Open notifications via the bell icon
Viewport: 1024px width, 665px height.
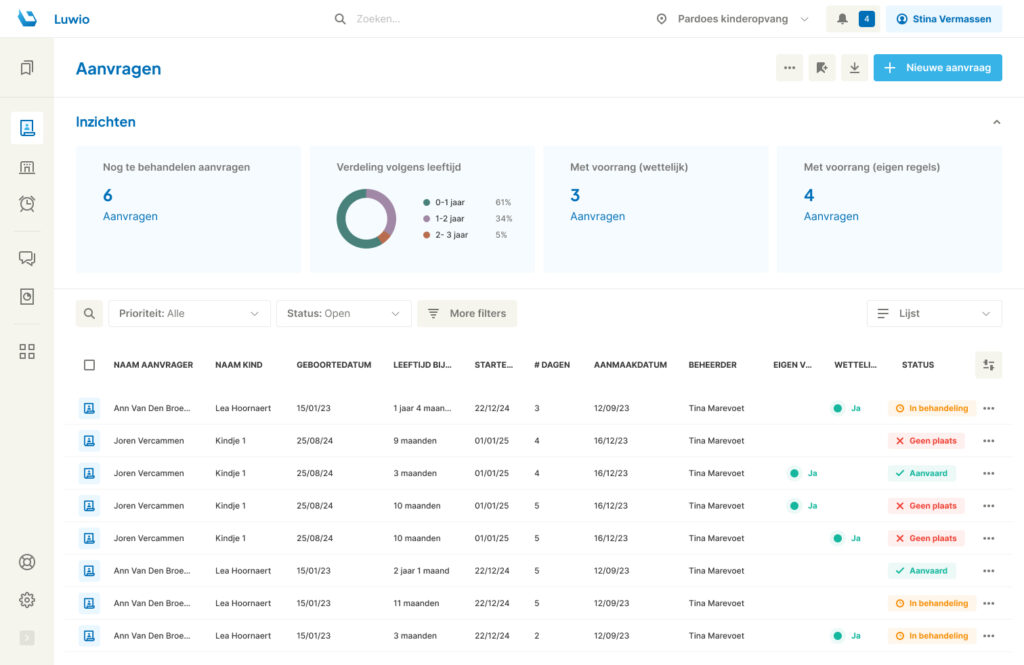[842, 19]
